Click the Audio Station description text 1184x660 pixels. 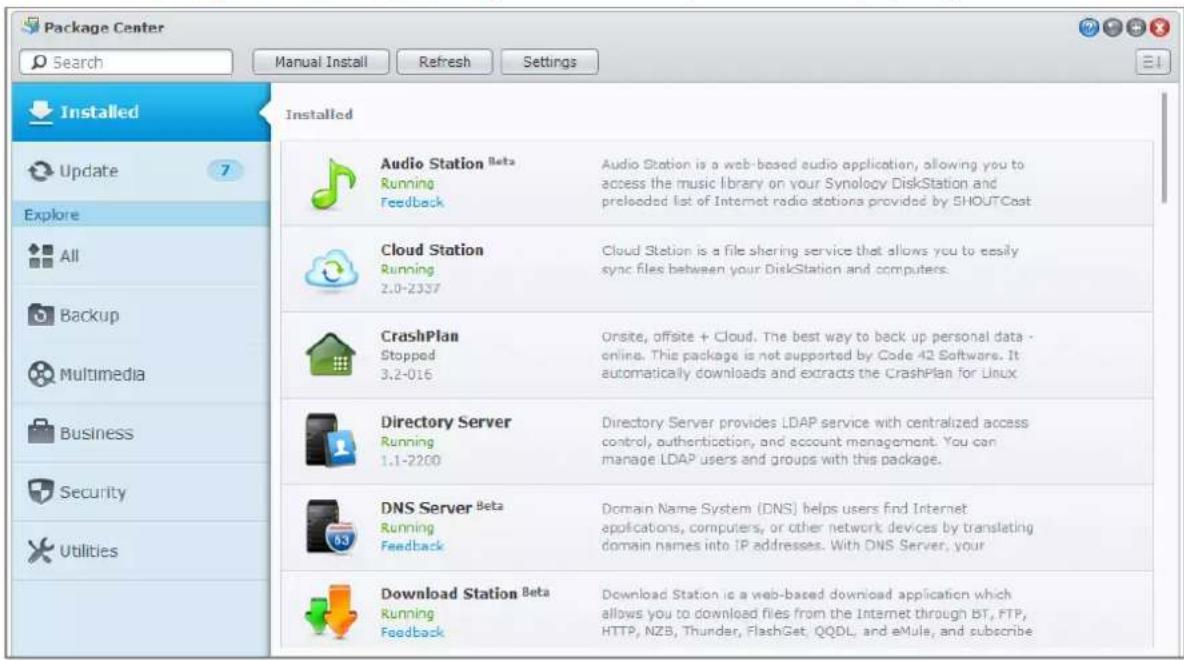[816, 183]
